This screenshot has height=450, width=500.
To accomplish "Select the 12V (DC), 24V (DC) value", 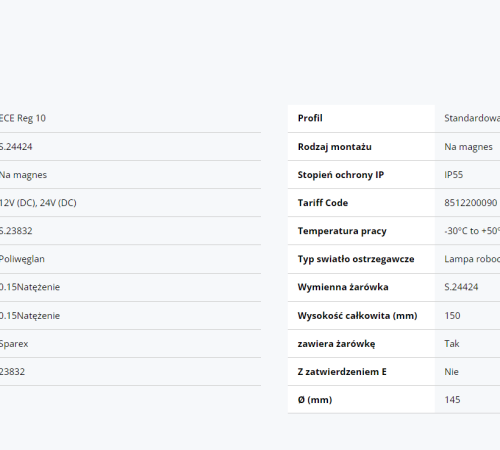I will tap(38, 203).
